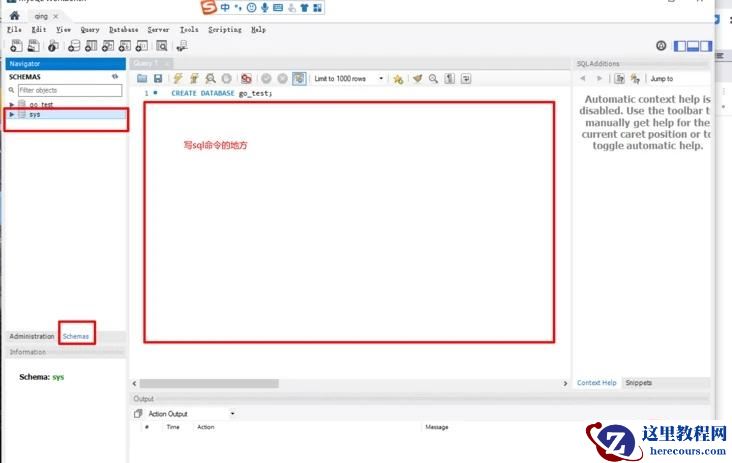This screenshot has height=463, width=732.
Task: Open the Home screen tab icon
Action: tap(14, 16)
